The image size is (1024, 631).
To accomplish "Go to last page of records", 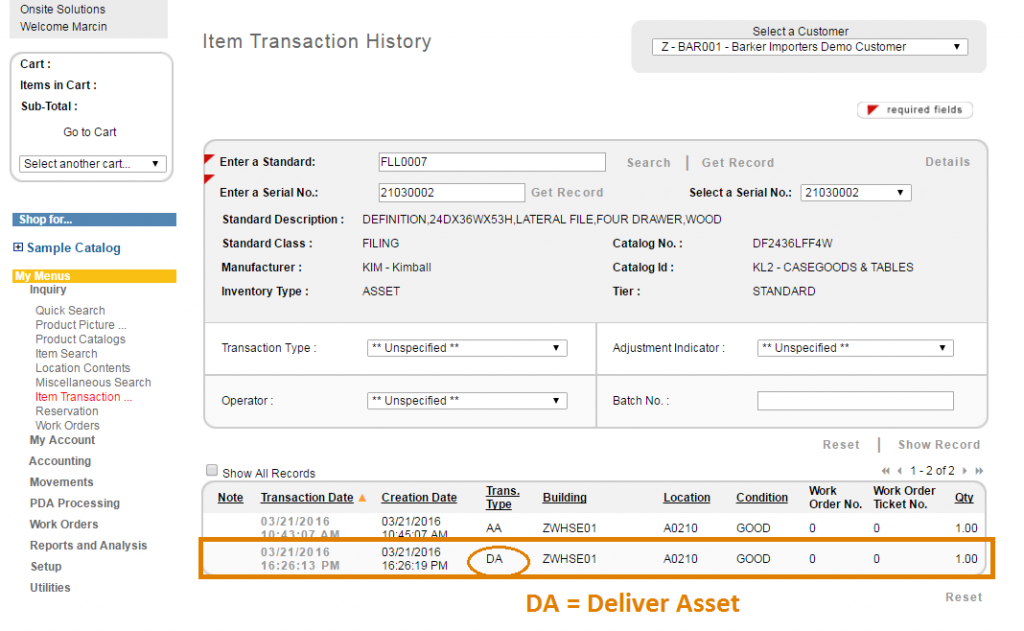I will pyautogui.click(x=979, y=471).
